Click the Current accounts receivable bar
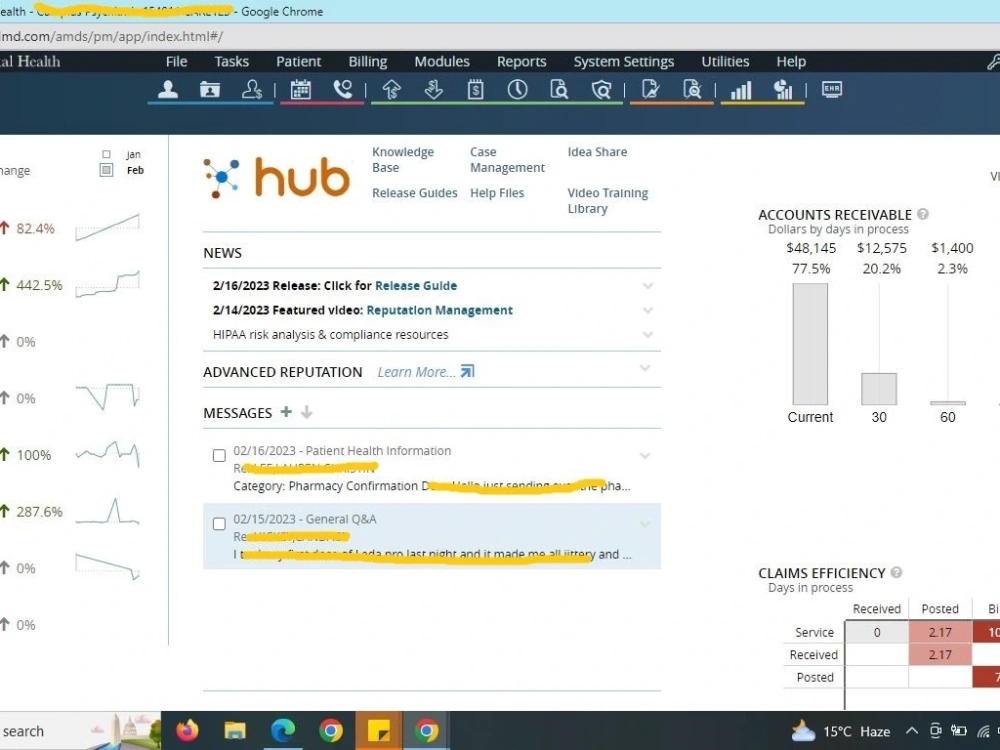Screen dimensions: 1000x750 pyautogui.click(x=810, y=344)
